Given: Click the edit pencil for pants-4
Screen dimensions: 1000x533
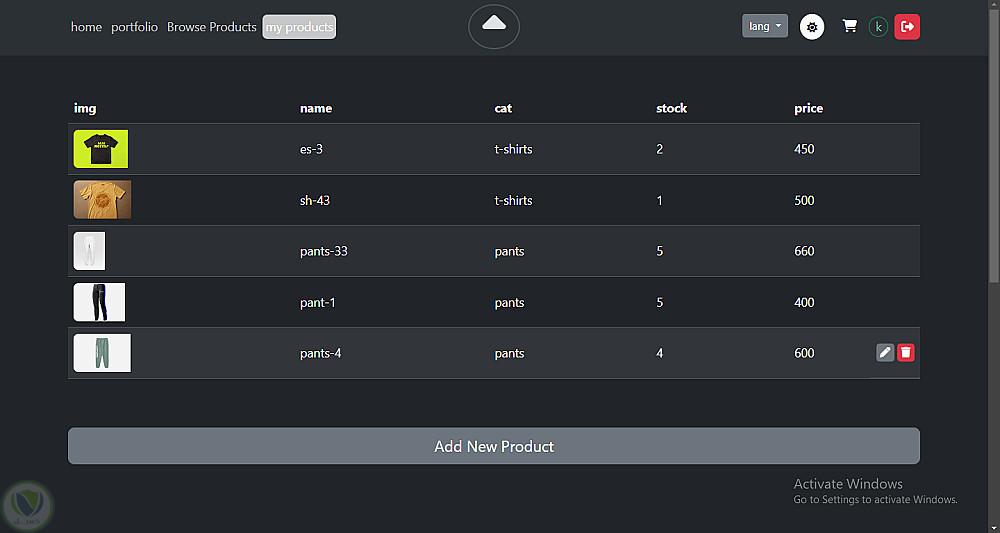Looking at the screenshot, I should click(x=885, y=353).
